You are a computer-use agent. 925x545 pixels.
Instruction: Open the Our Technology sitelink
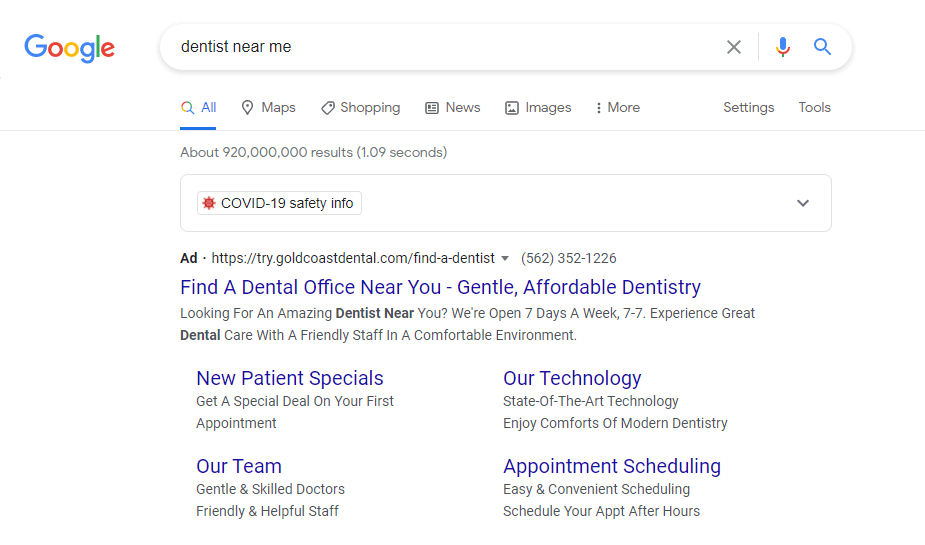572,378
